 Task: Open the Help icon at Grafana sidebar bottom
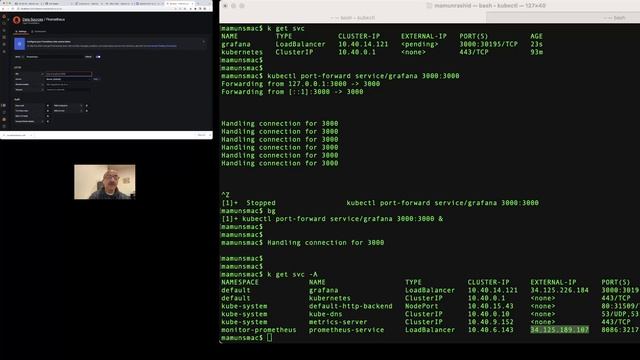coord(4,127)
